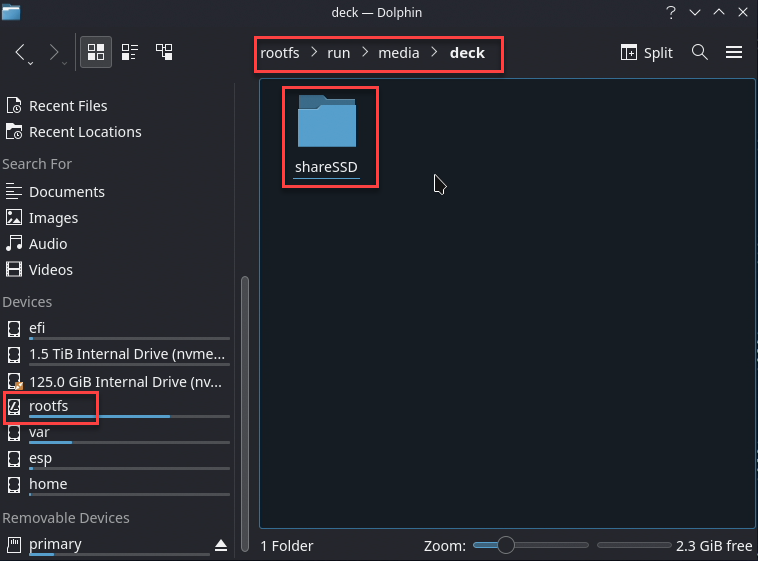Click the Removable Devices section header
Image resolution: width=758 pixels, height=561 pixels.
(66, 518)
